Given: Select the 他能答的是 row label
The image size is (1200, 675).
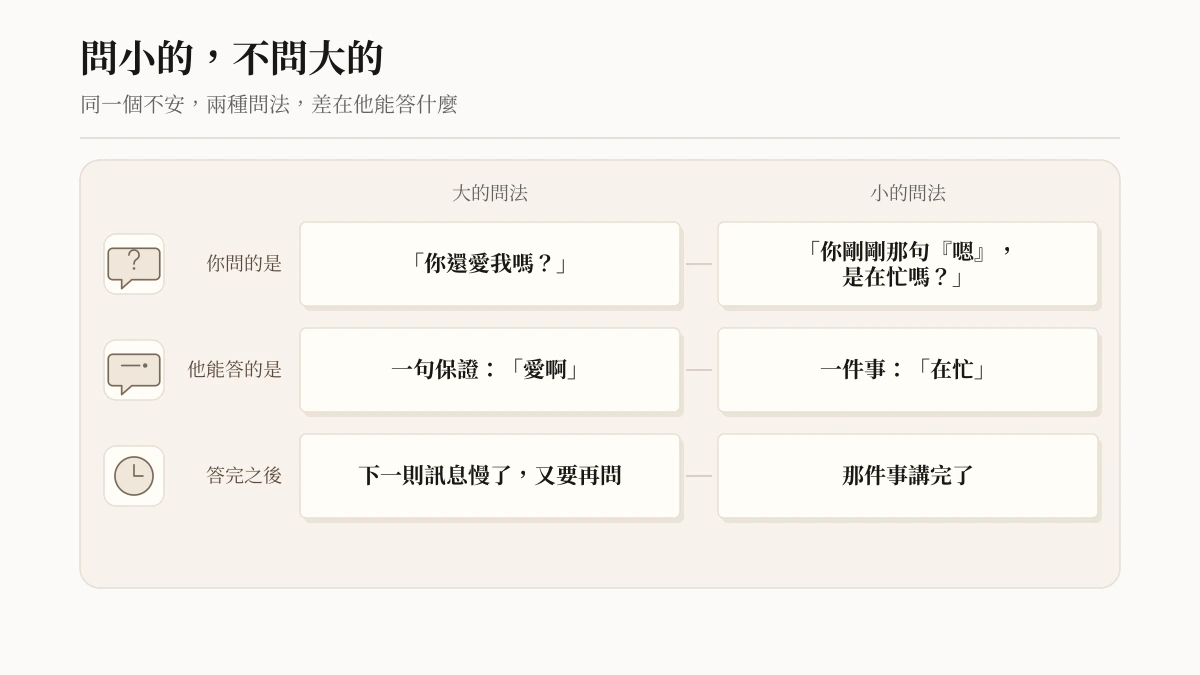Looking at the screenshot, I should pyautogui.click(x=235, y=370).
